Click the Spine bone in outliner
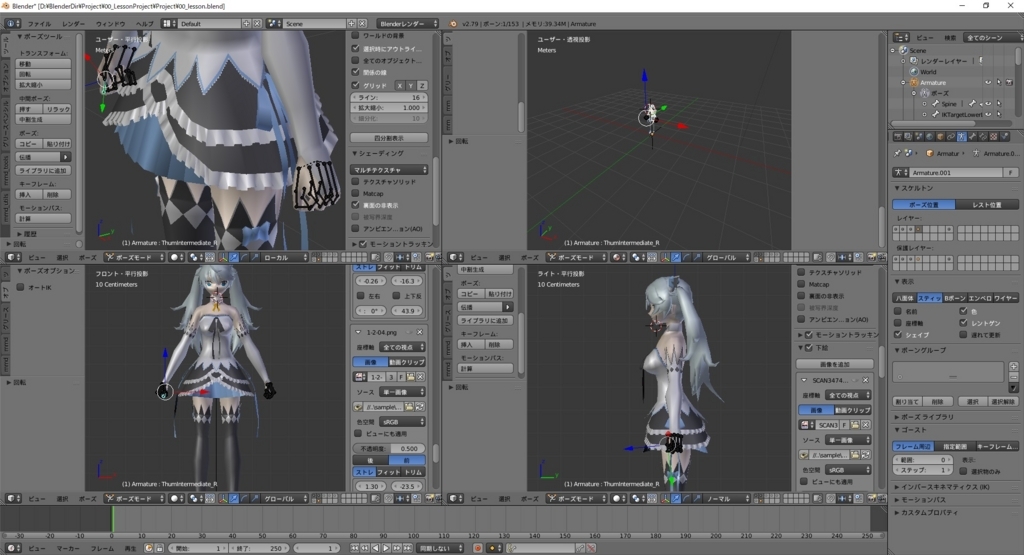 tap(949, 104)
